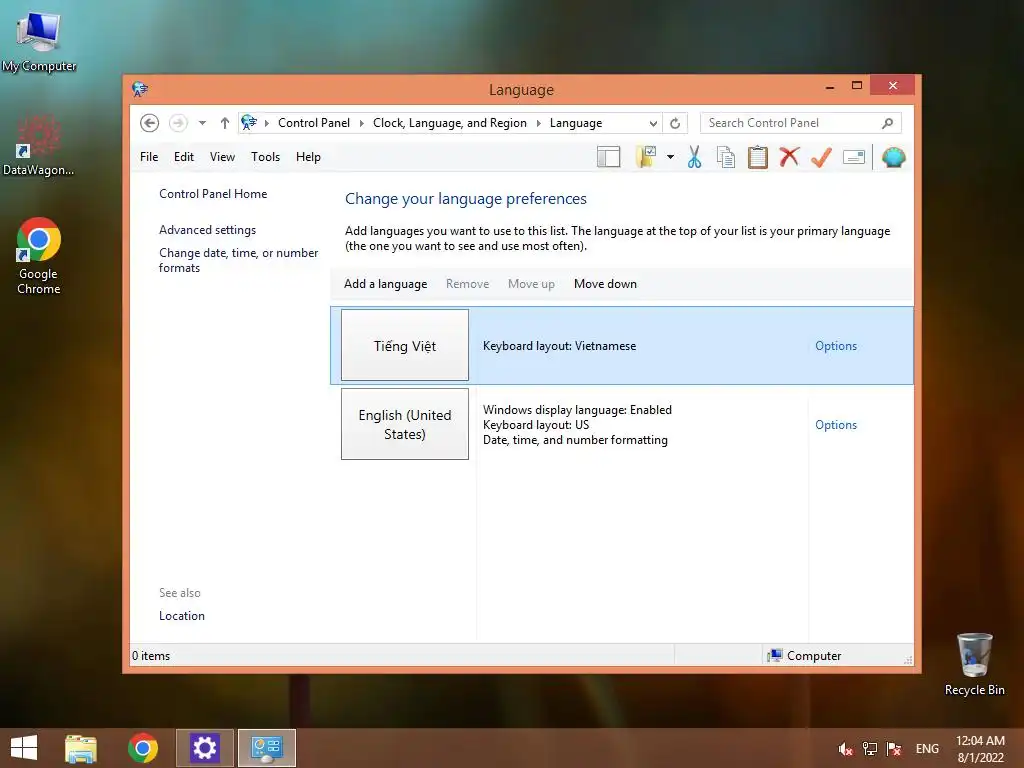Click the Back navigation arrow
The width and height of the screenshot is (1024, 768).
click(150, 123)
